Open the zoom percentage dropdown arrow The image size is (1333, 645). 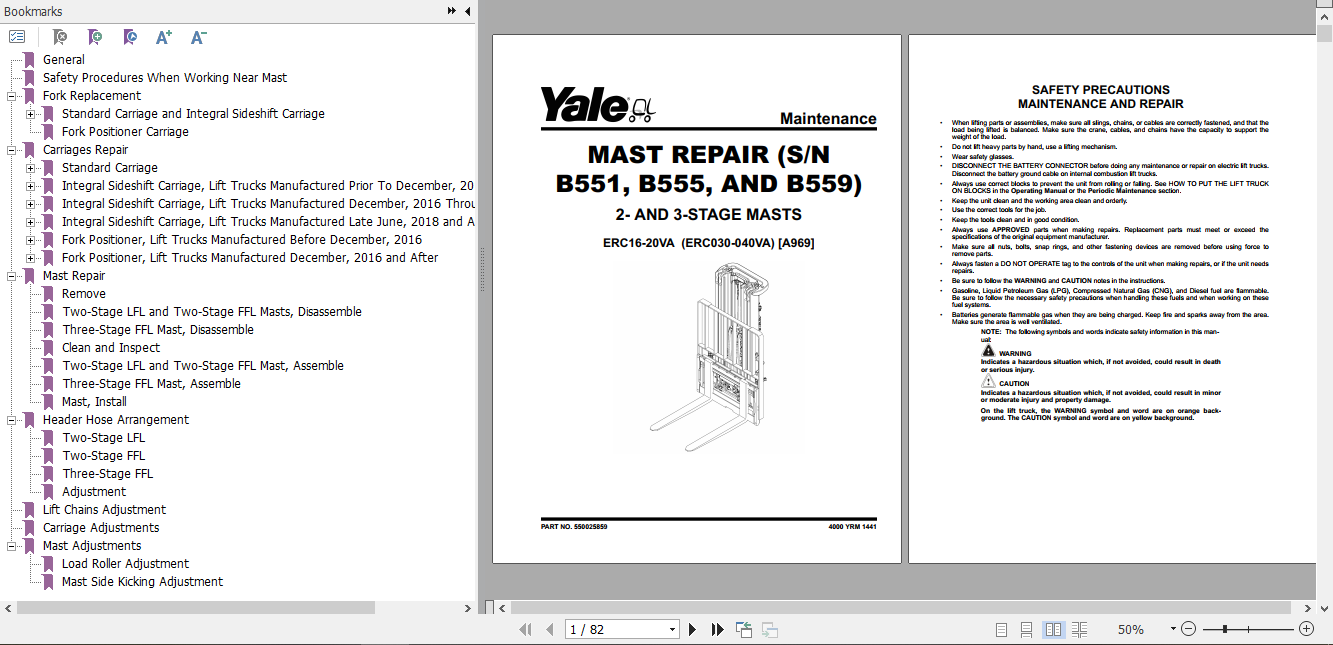pyautogui.click(x=1173, y=629)
